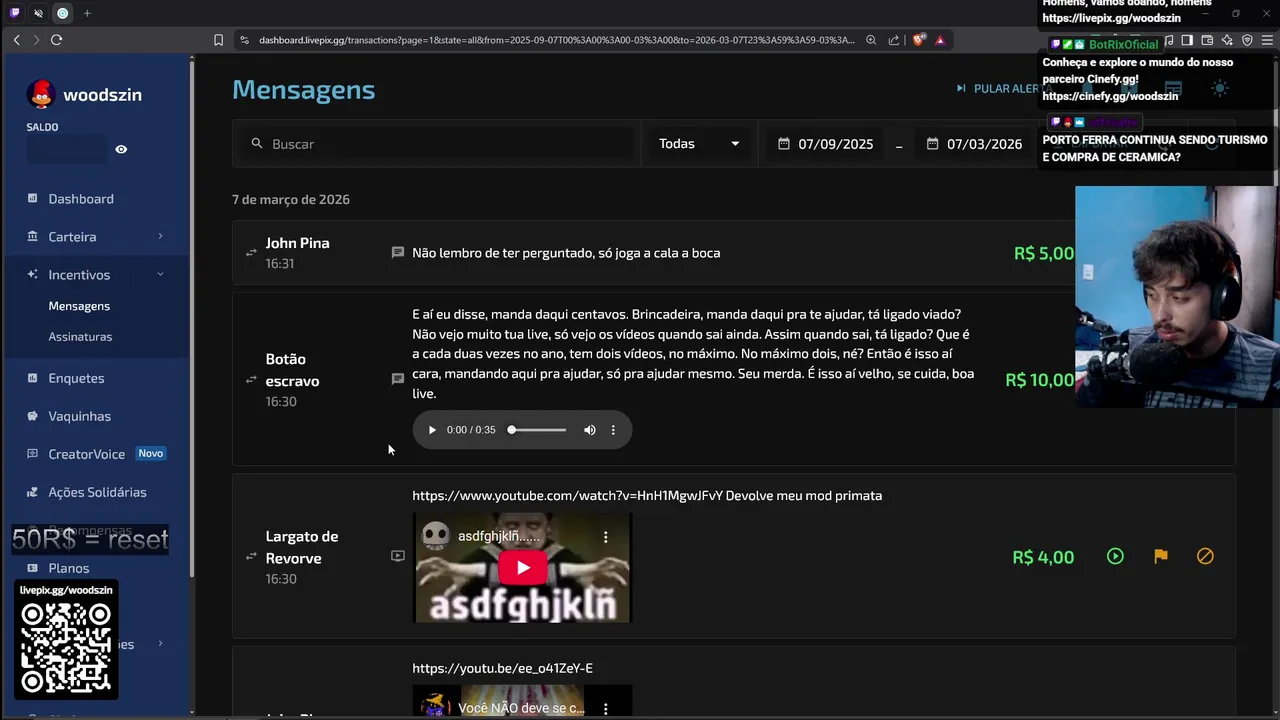Click Botão escravo transfer arrows icon
Viewport: 1280px width, 720px height.
251,380
